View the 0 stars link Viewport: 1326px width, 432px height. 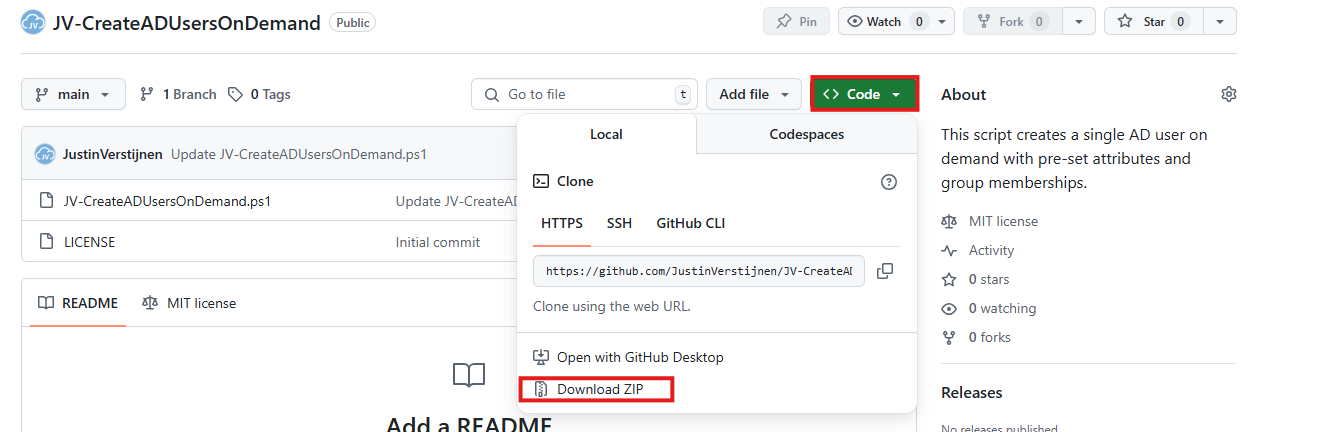tap(989, 279)
